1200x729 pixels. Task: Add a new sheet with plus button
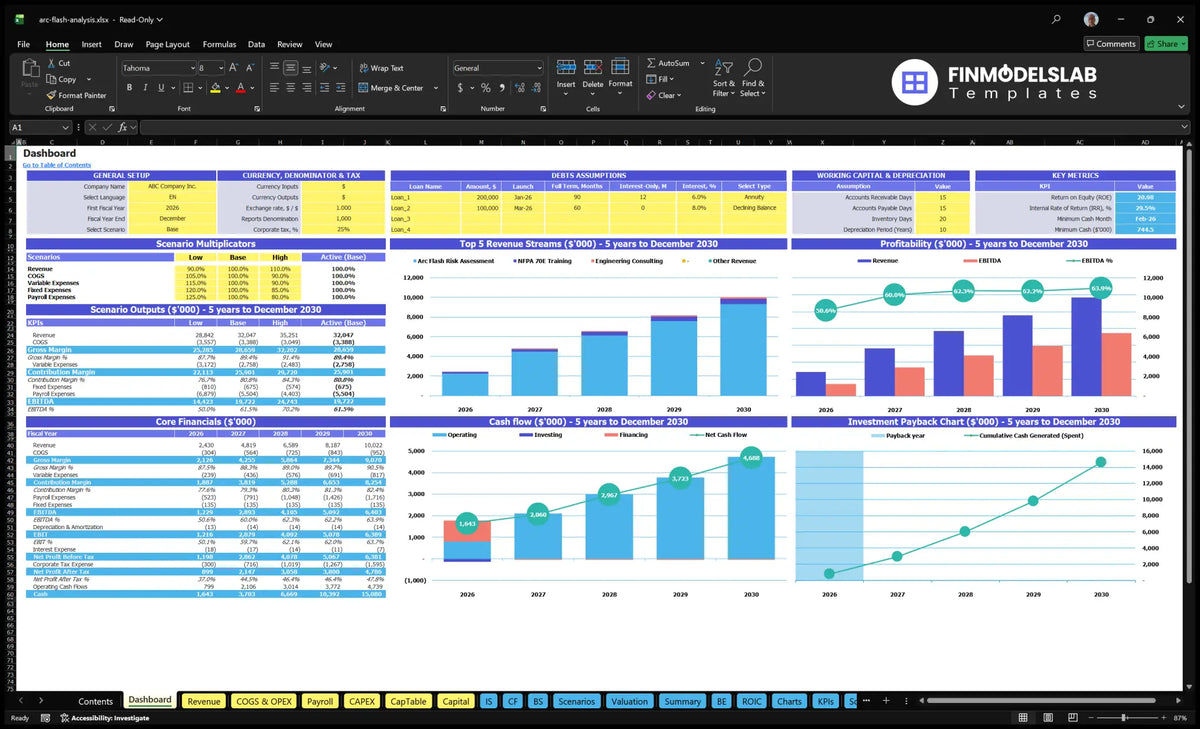(885, 701)
